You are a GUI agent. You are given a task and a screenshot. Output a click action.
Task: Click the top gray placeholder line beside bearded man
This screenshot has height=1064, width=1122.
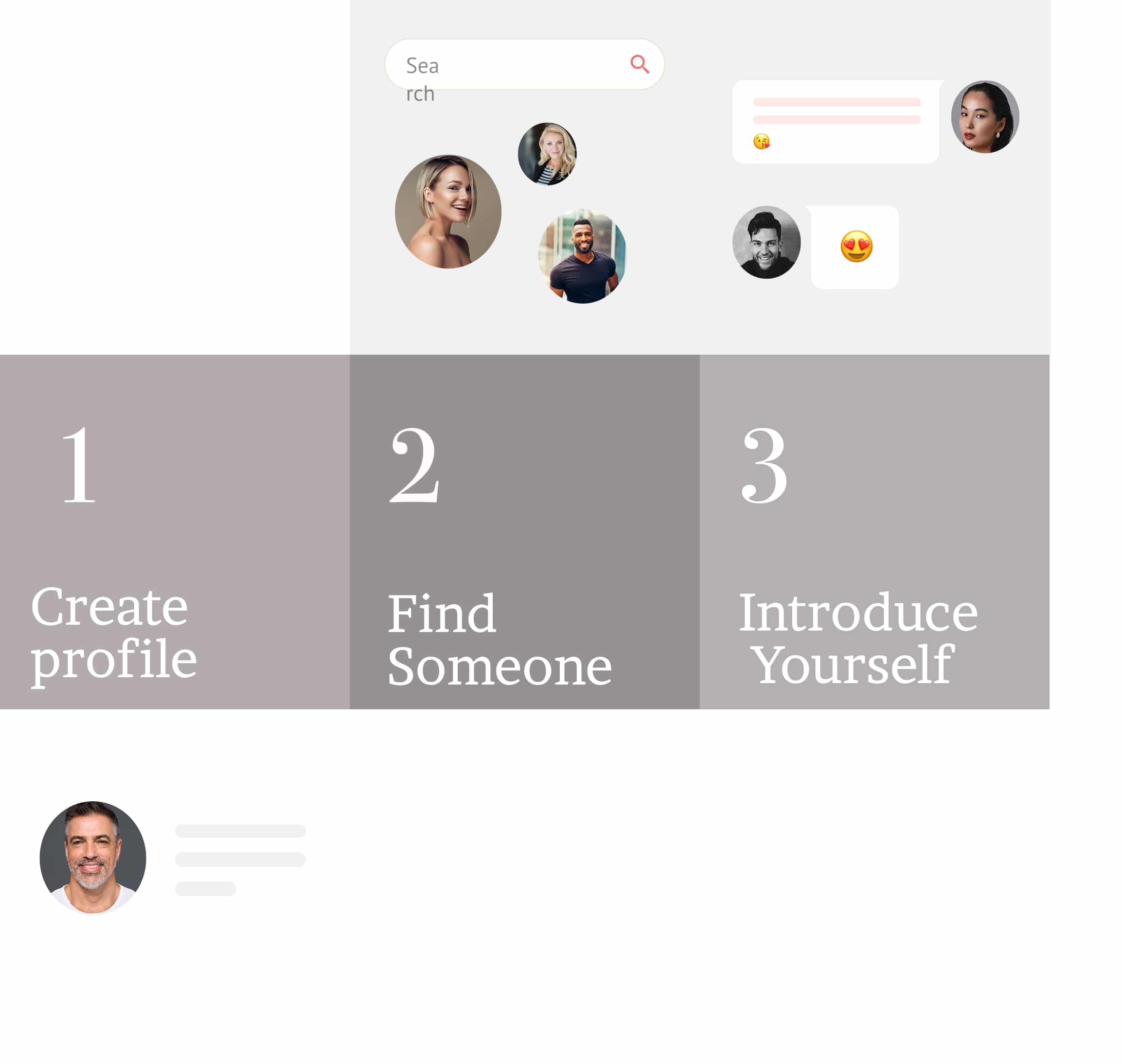point(240,831)
